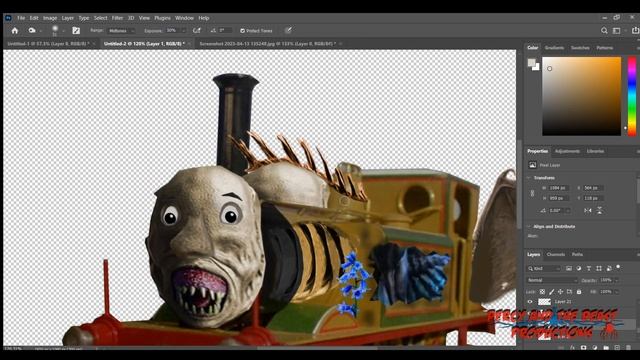
Task: Switch to the Untitled-1 document tab
Action: click(48, 44)
